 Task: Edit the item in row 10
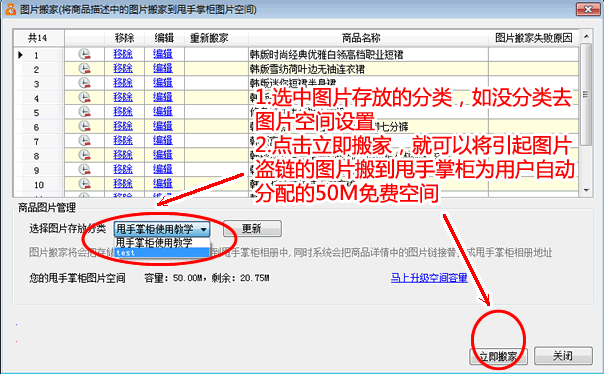pos(163,184)
